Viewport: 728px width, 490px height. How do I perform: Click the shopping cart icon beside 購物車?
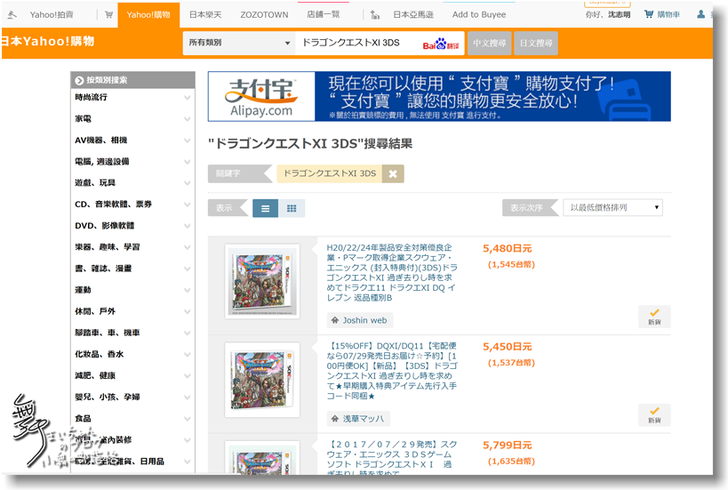[675, 15]
